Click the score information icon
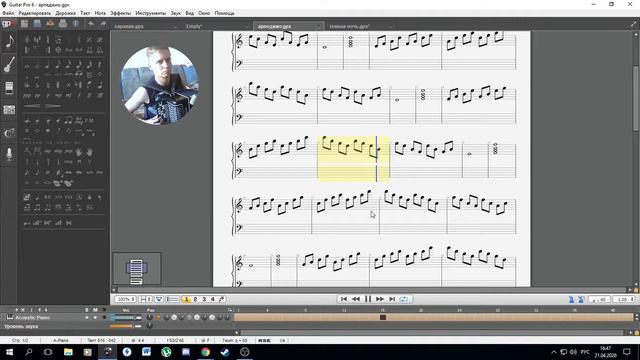Screen dimensions: 640x360 (76, 24)
